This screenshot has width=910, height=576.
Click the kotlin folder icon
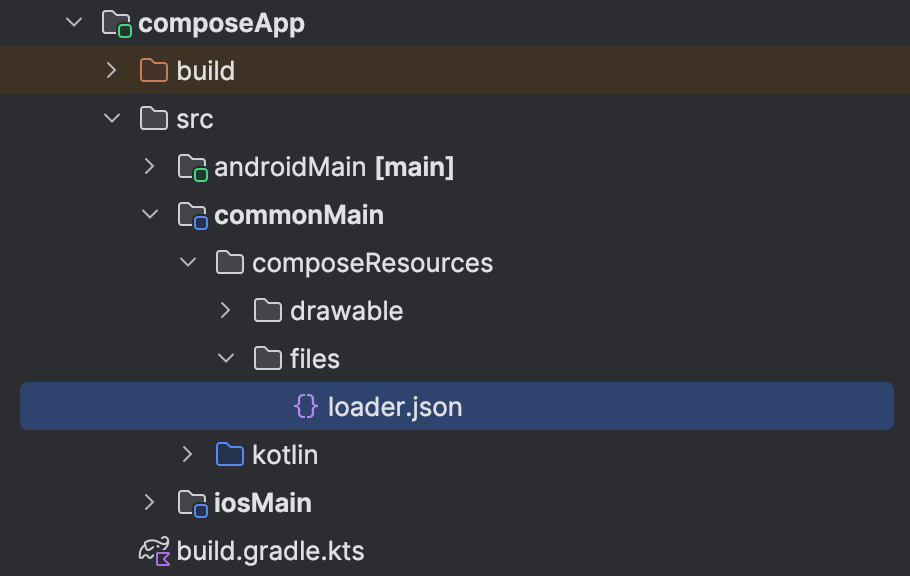tap(229, 454)
